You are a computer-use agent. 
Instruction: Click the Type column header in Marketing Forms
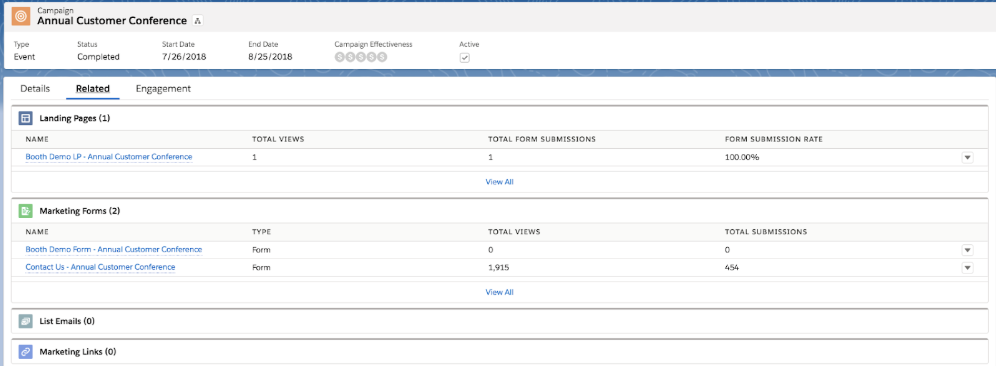click(x=262, y=232)
